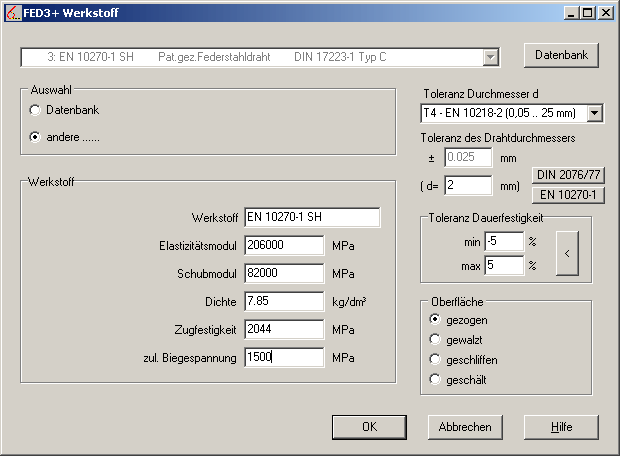Image resolution: width=620 pixels, height=456 pixels.
Task: Cancel dialog with Abbrechen button
Action: (x=465, y=427)
